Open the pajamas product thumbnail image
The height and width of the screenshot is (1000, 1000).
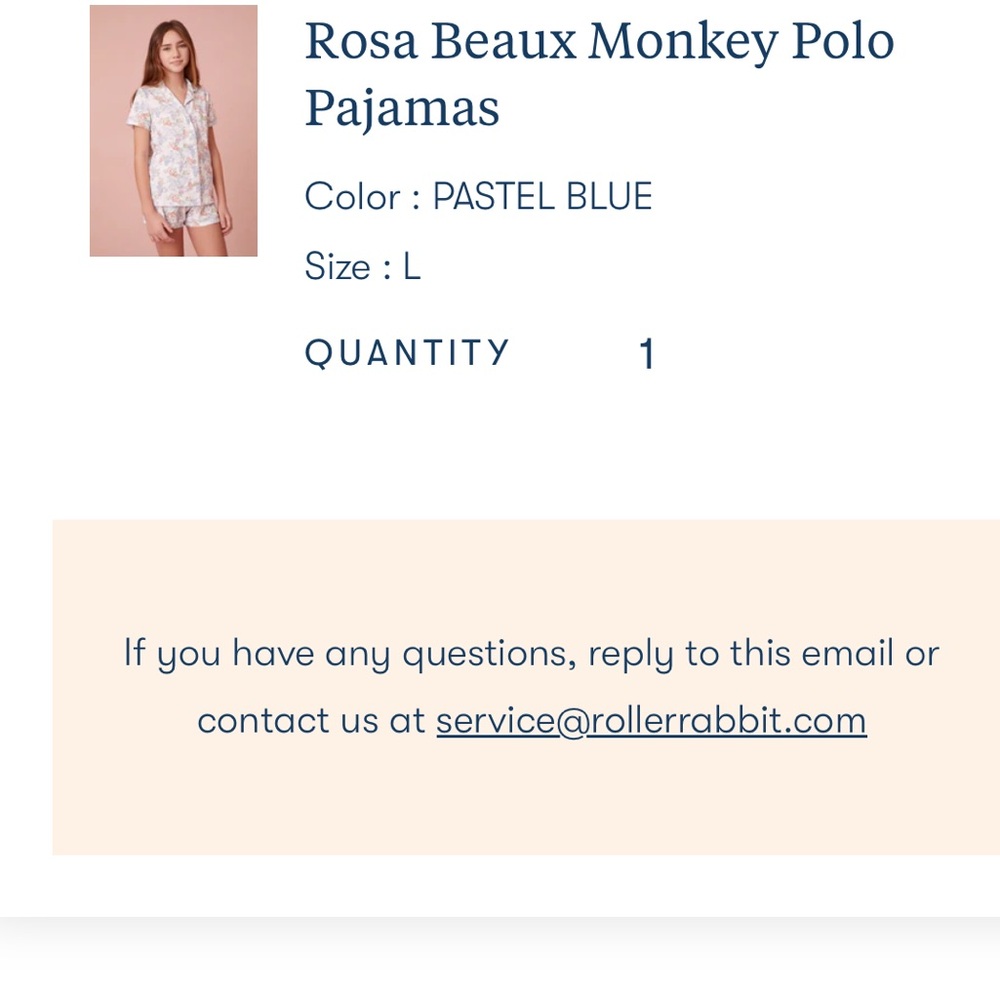point(173,131)
